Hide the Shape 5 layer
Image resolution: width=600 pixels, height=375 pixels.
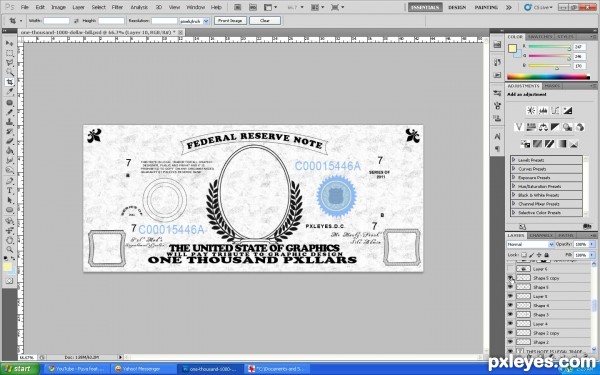510,287
